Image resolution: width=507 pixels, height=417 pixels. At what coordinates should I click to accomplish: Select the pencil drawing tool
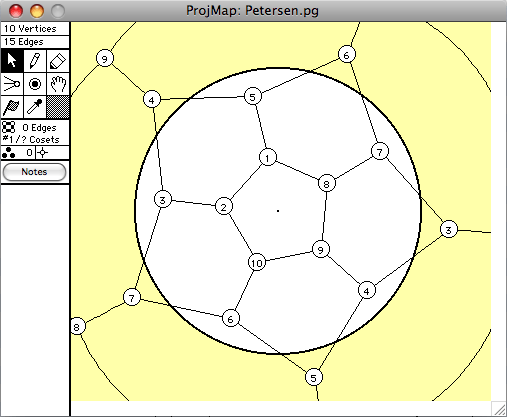[x=35, y=61]
